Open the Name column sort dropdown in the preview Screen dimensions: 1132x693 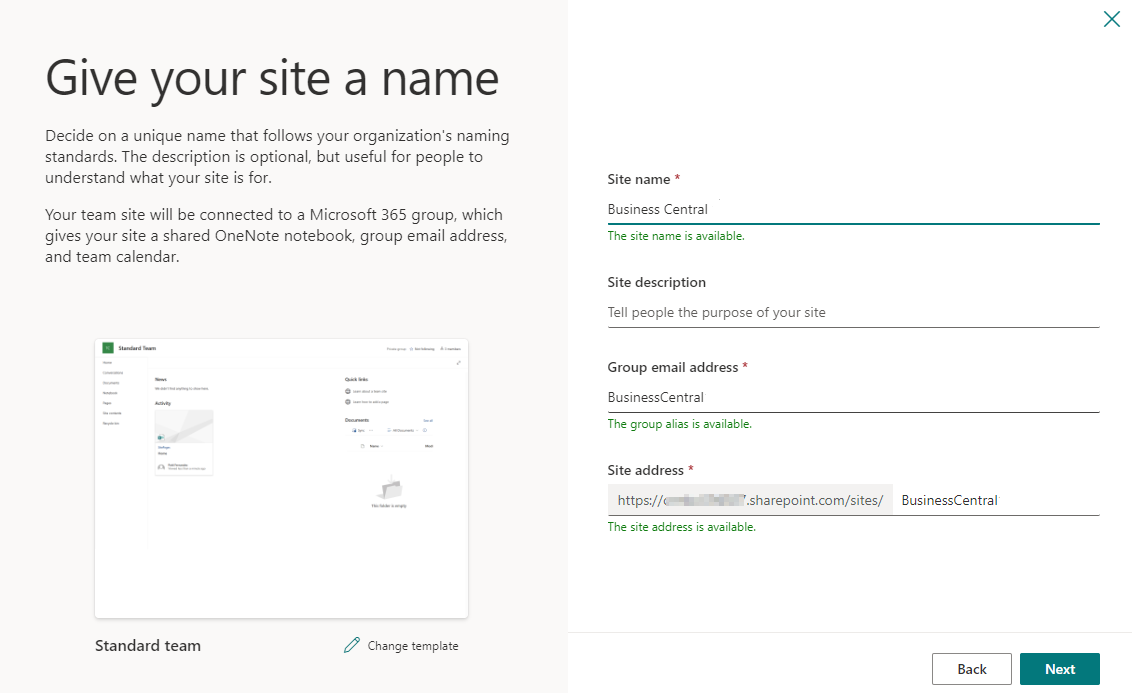click(x=376, y=448)
